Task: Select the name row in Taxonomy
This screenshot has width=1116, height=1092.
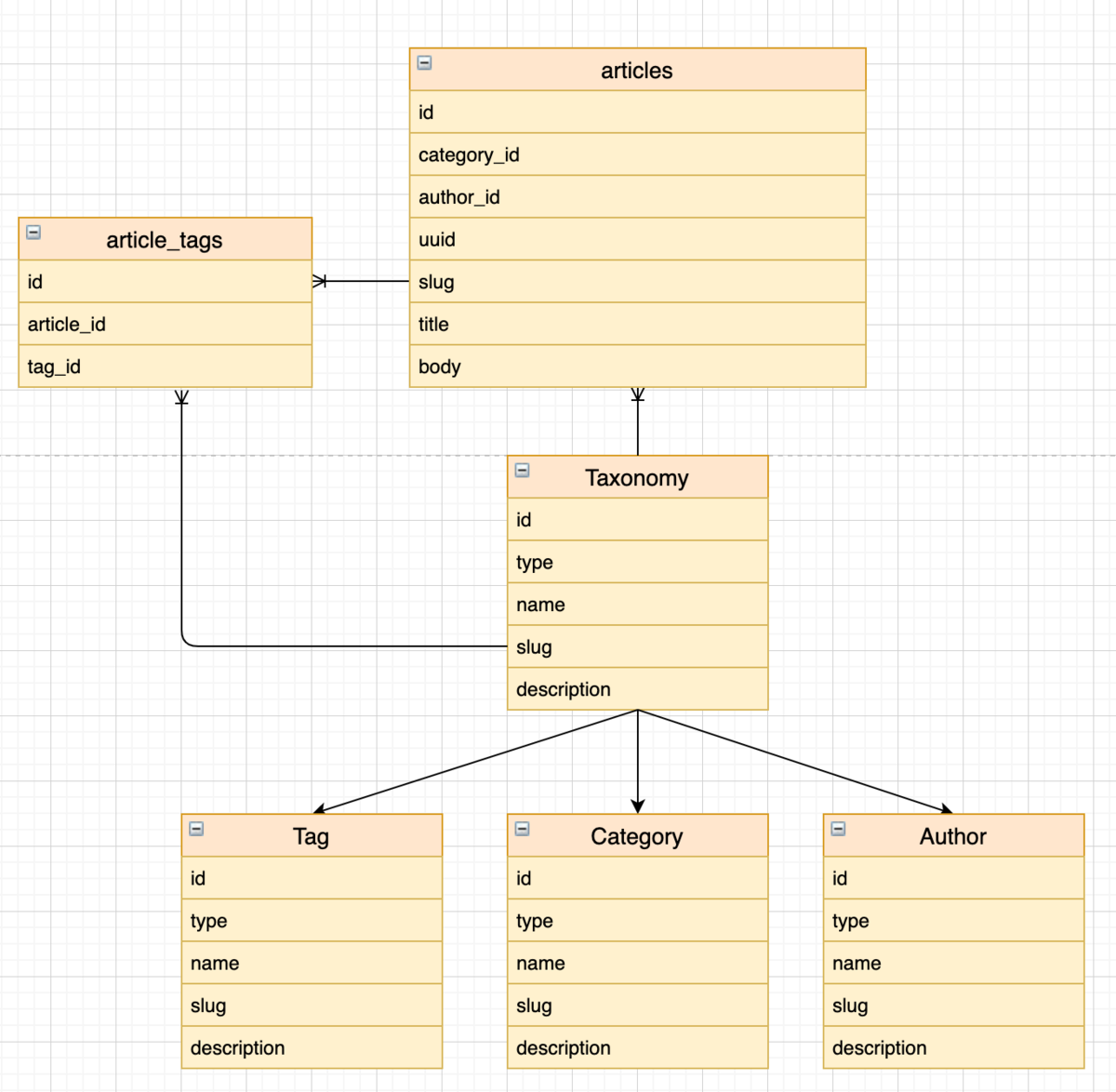Action: 638,605
